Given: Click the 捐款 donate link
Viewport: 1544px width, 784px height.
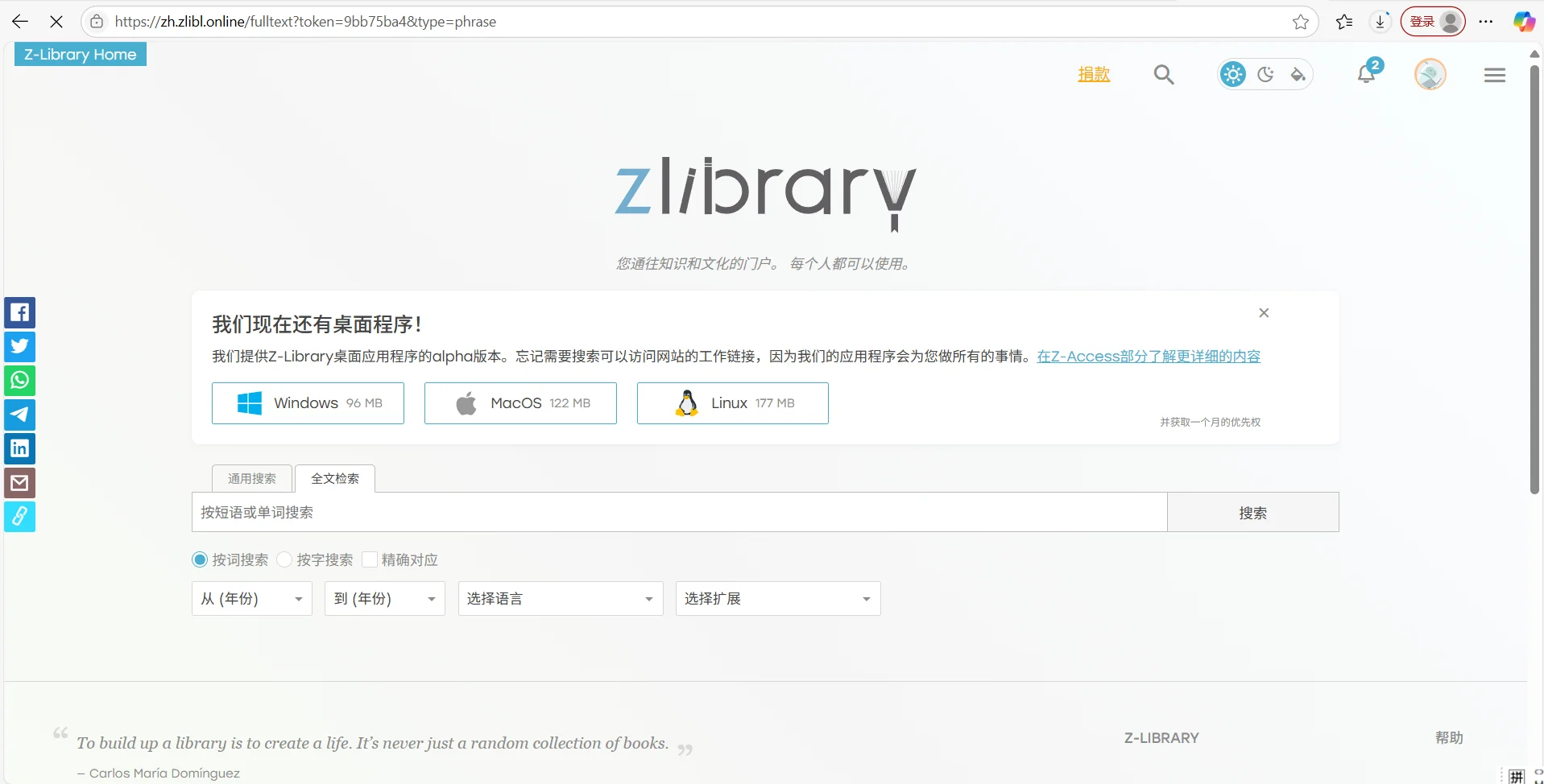Looking at the screenshot, I should (1094, 74).
